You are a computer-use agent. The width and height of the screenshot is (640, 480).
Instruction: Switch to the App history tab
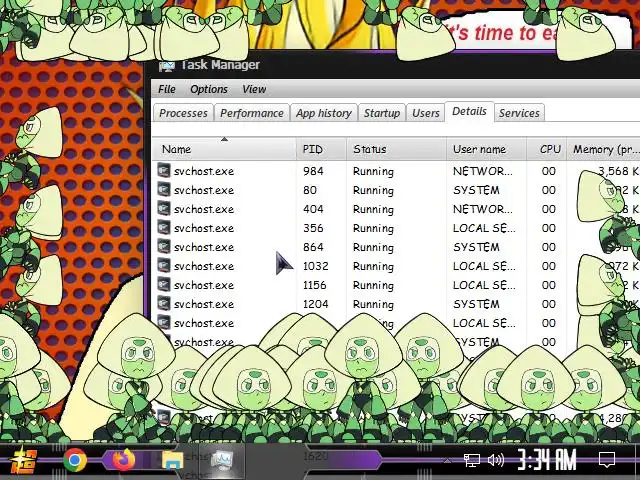point(324,113)
